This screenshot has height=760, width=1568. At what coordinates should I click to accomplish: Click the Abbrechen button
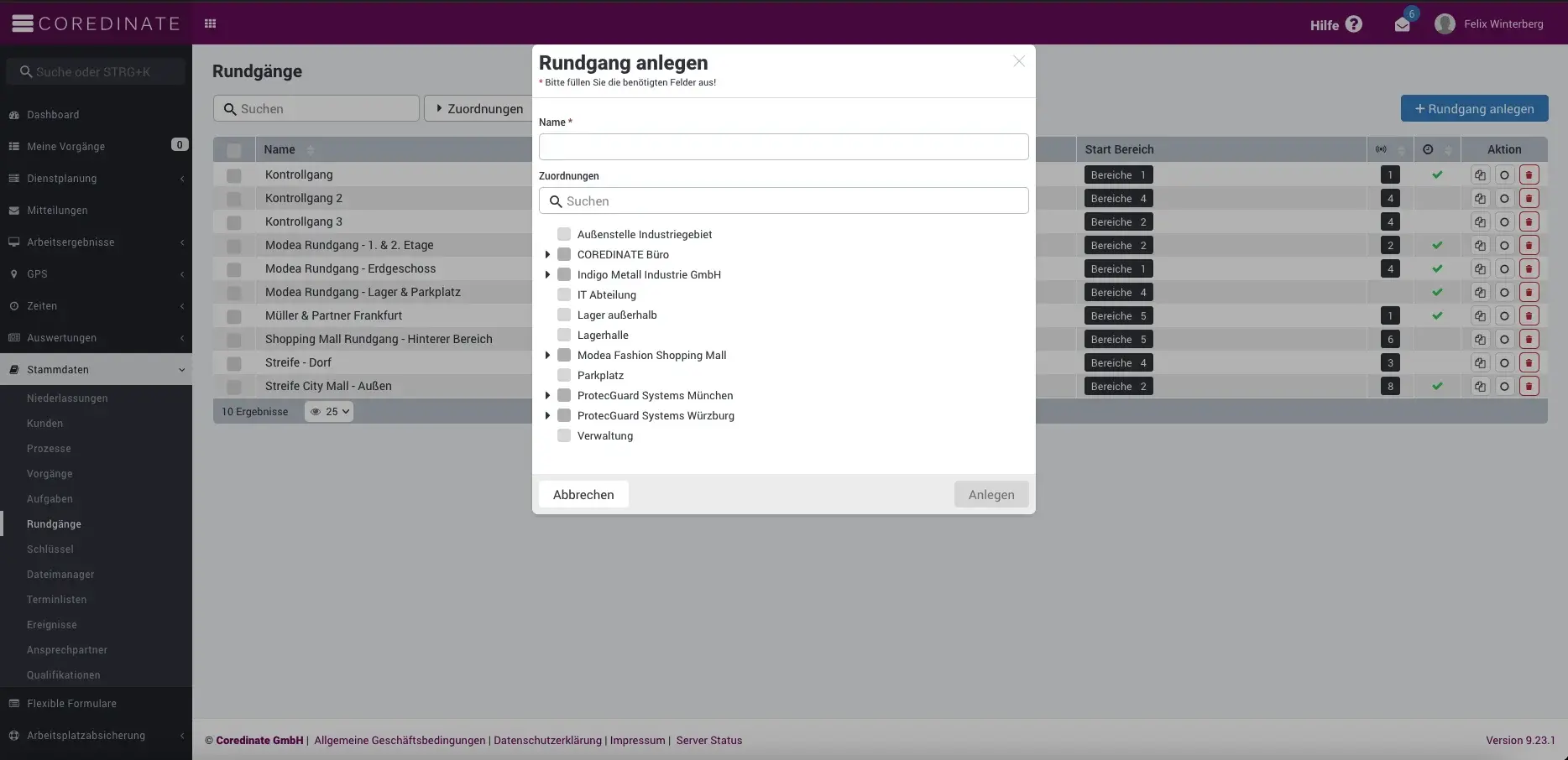583,495
